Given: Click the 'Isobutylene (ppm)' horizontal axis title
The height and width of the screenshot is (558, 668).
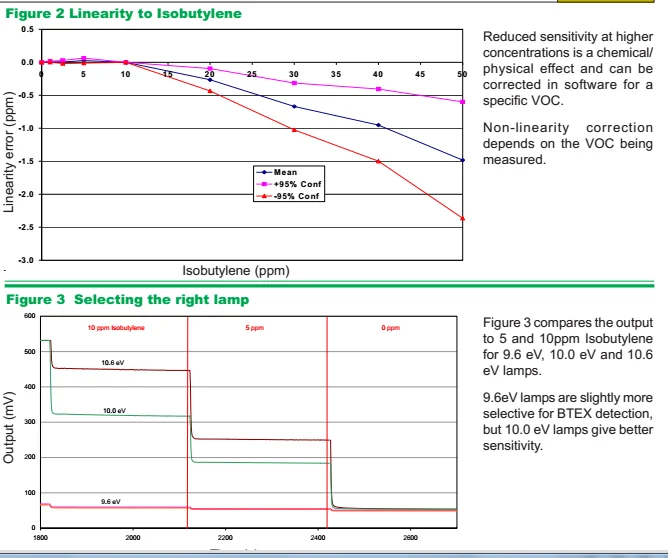Looking at the screenshot, I should click(x=236, y=271).
